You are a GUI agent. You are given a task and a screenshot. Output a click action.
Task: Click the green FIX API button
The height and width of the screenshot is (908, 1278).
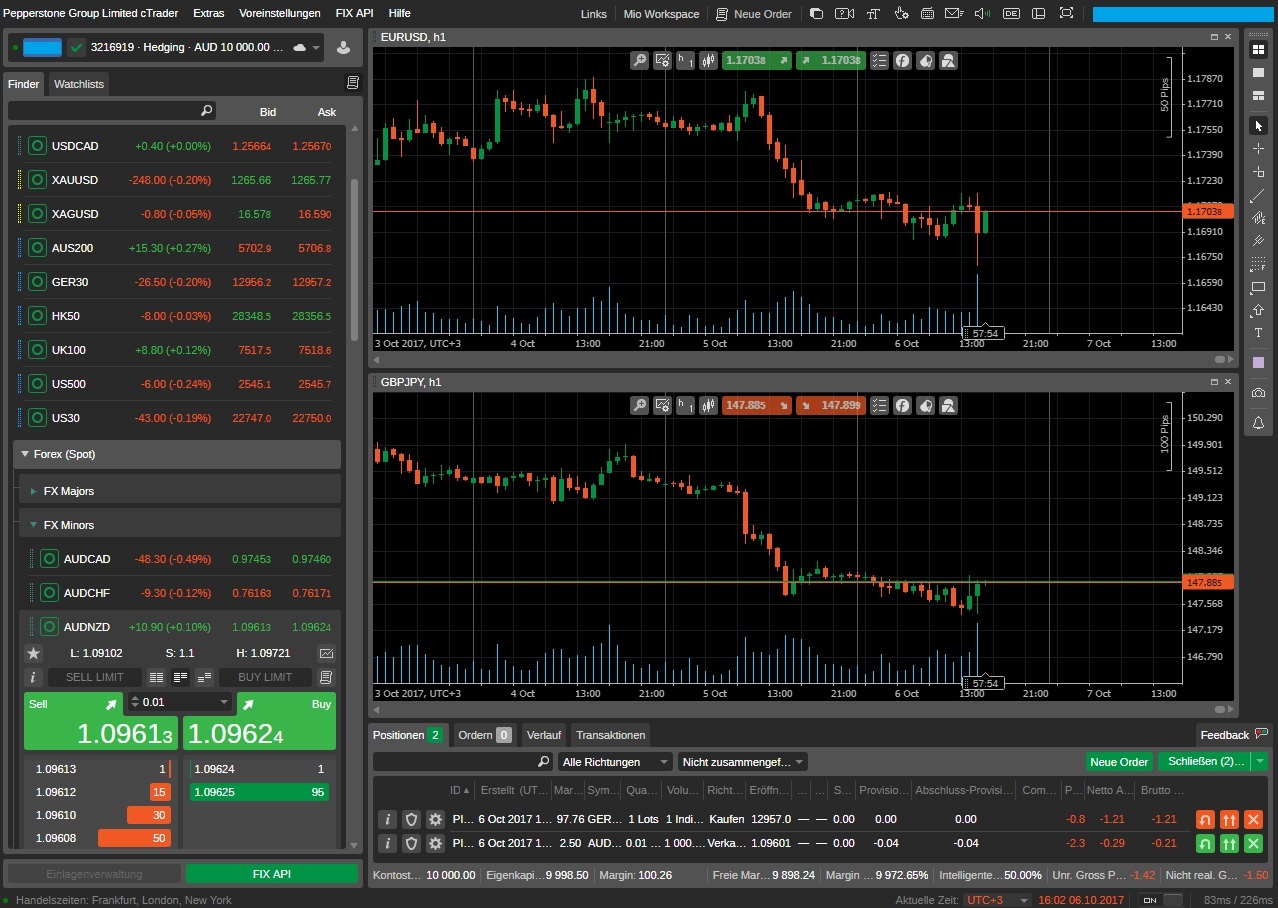click(x=272, y=873)
